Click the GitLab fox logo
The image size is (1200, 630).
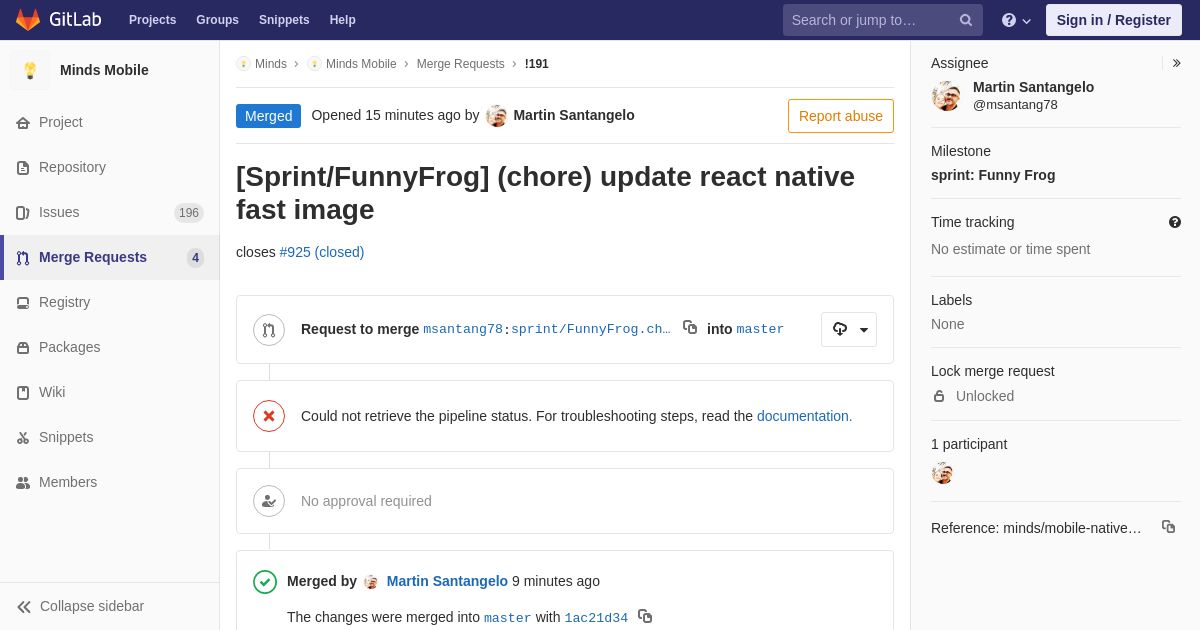pos(28,20)
